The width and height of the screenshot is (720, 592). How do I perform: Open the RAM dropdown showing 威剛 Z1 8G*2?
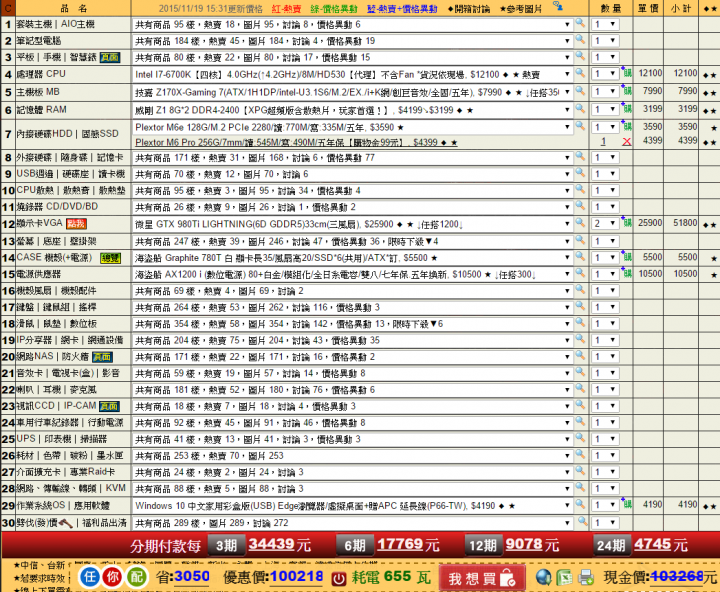coord(353,110)
